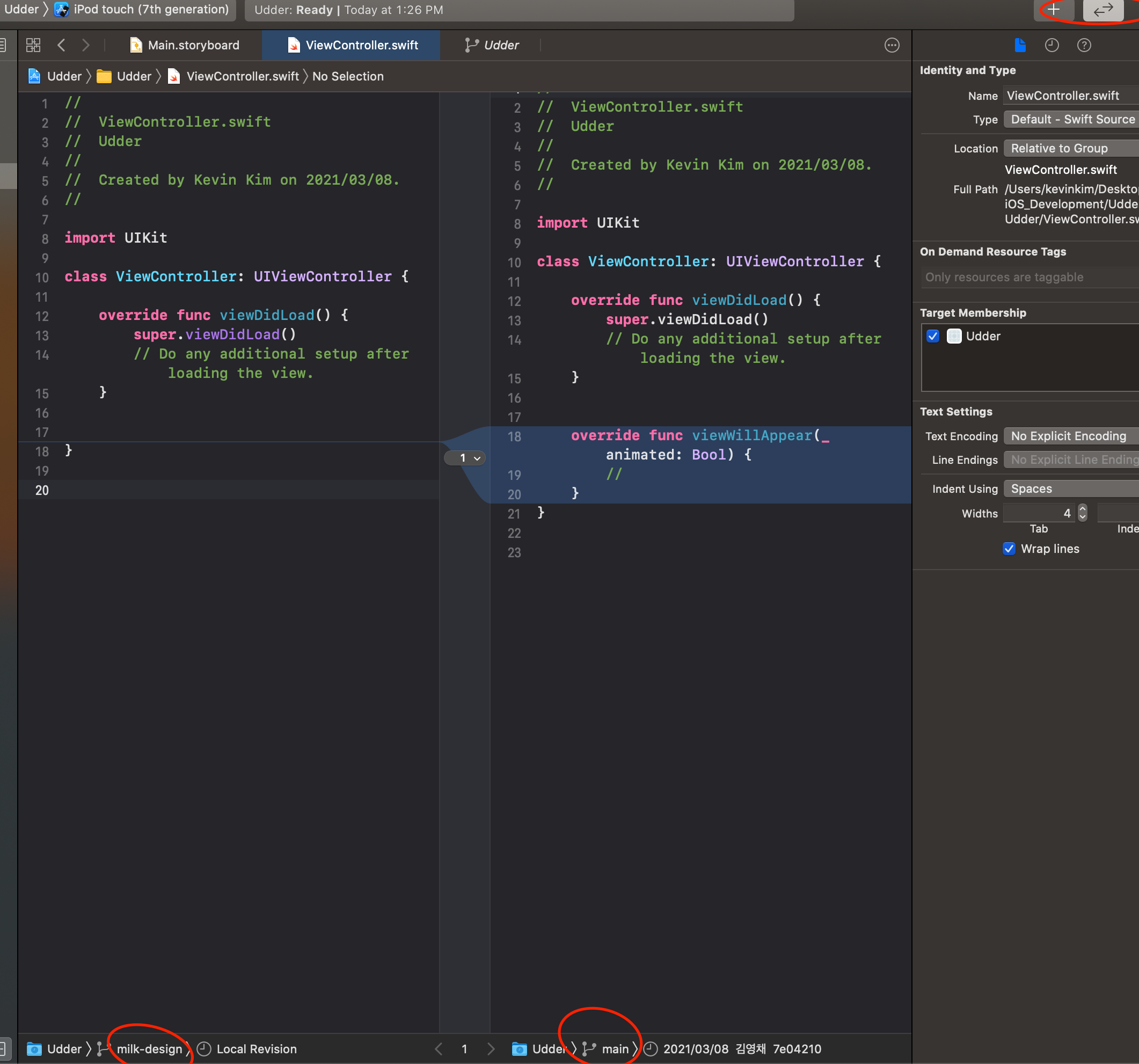Click line 20 in the left editor
Screen dimensions: 1139x1064
pyautogui.click(x=229, y=490)
